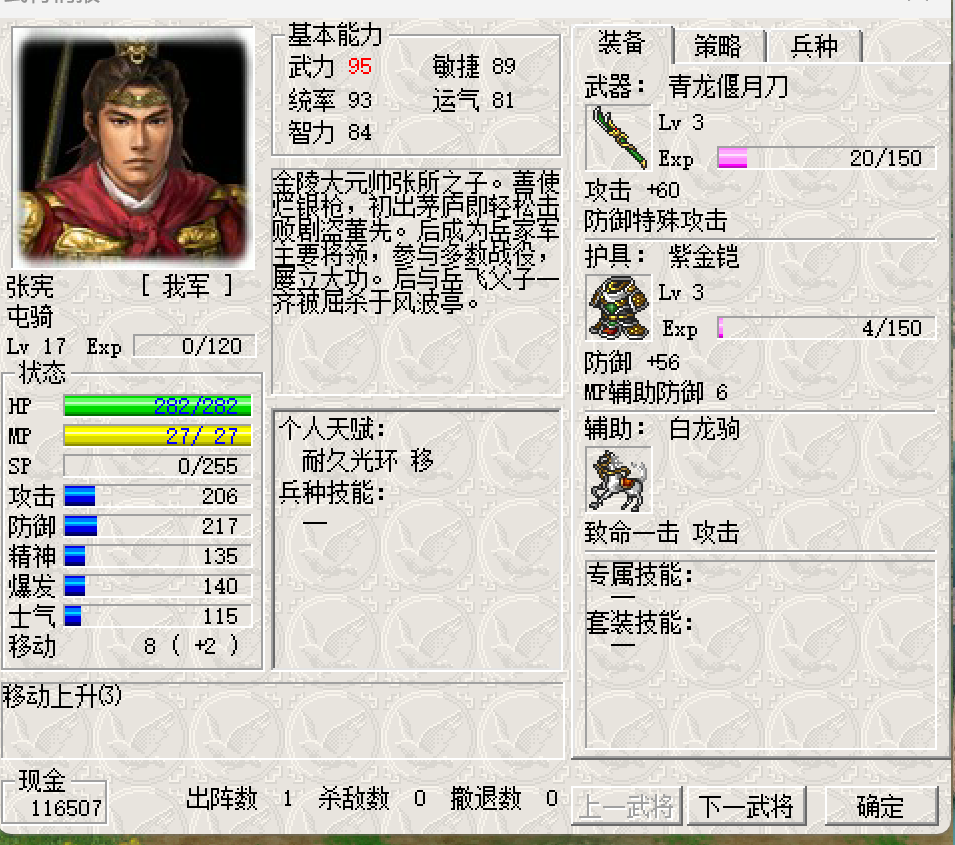
Task: Switch to the 兵种 tab
Action: 814,46
